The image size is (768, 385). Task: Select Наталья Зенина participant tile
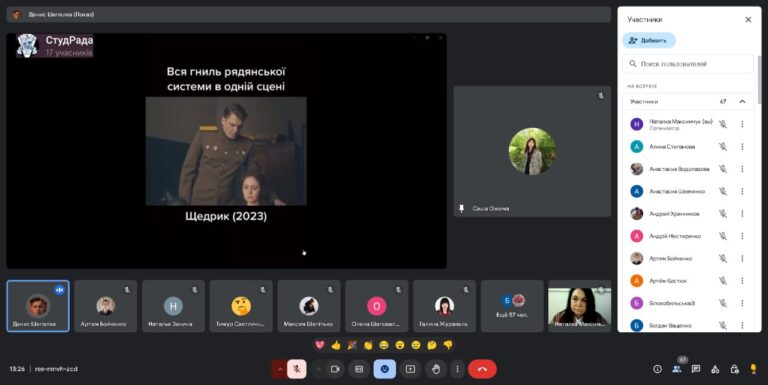[x=173, y=306]
